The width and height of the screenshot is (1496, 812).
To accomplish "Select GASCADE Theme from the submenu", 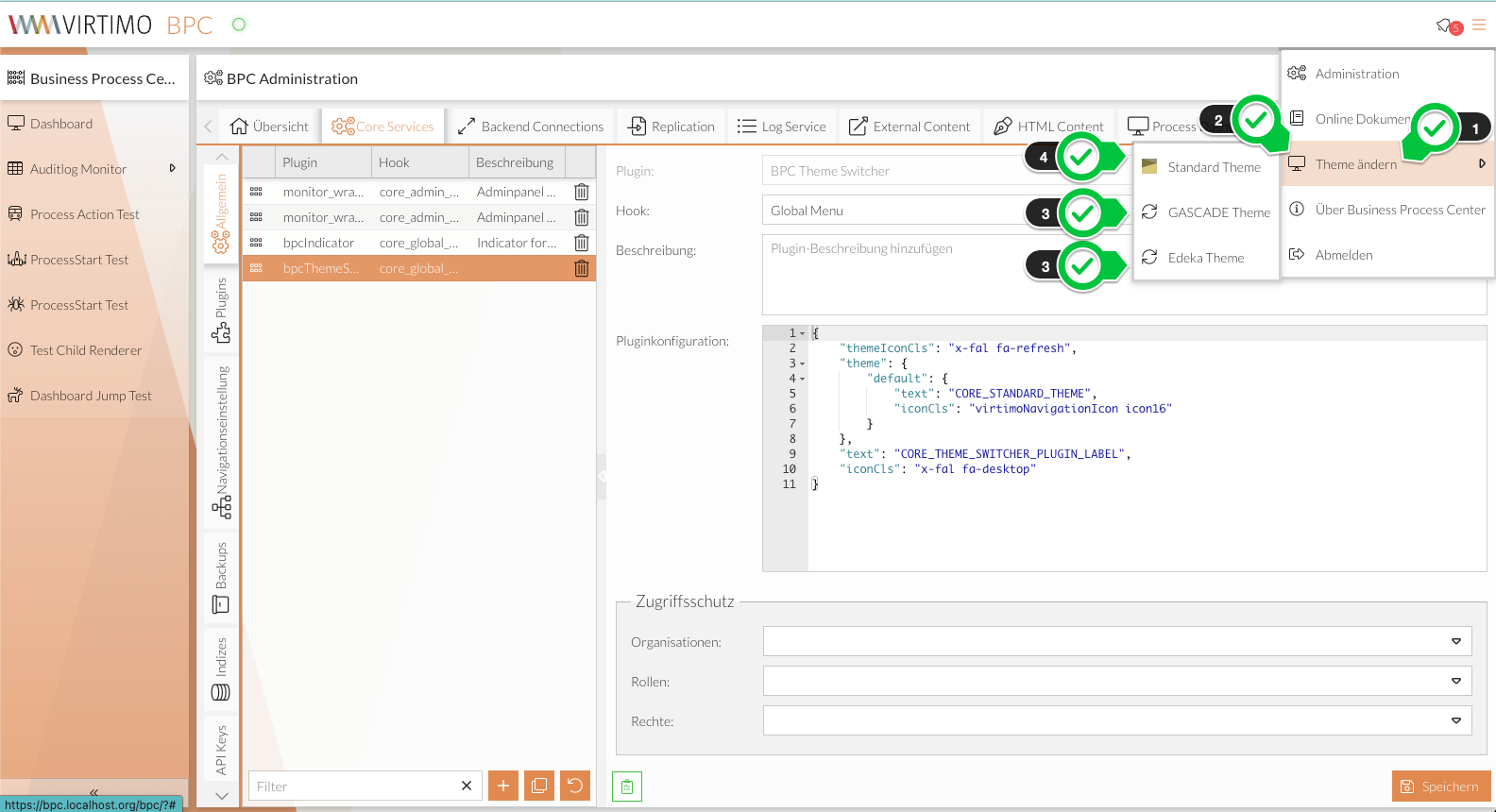I will pyautogui.click(x=1218, y=212).
